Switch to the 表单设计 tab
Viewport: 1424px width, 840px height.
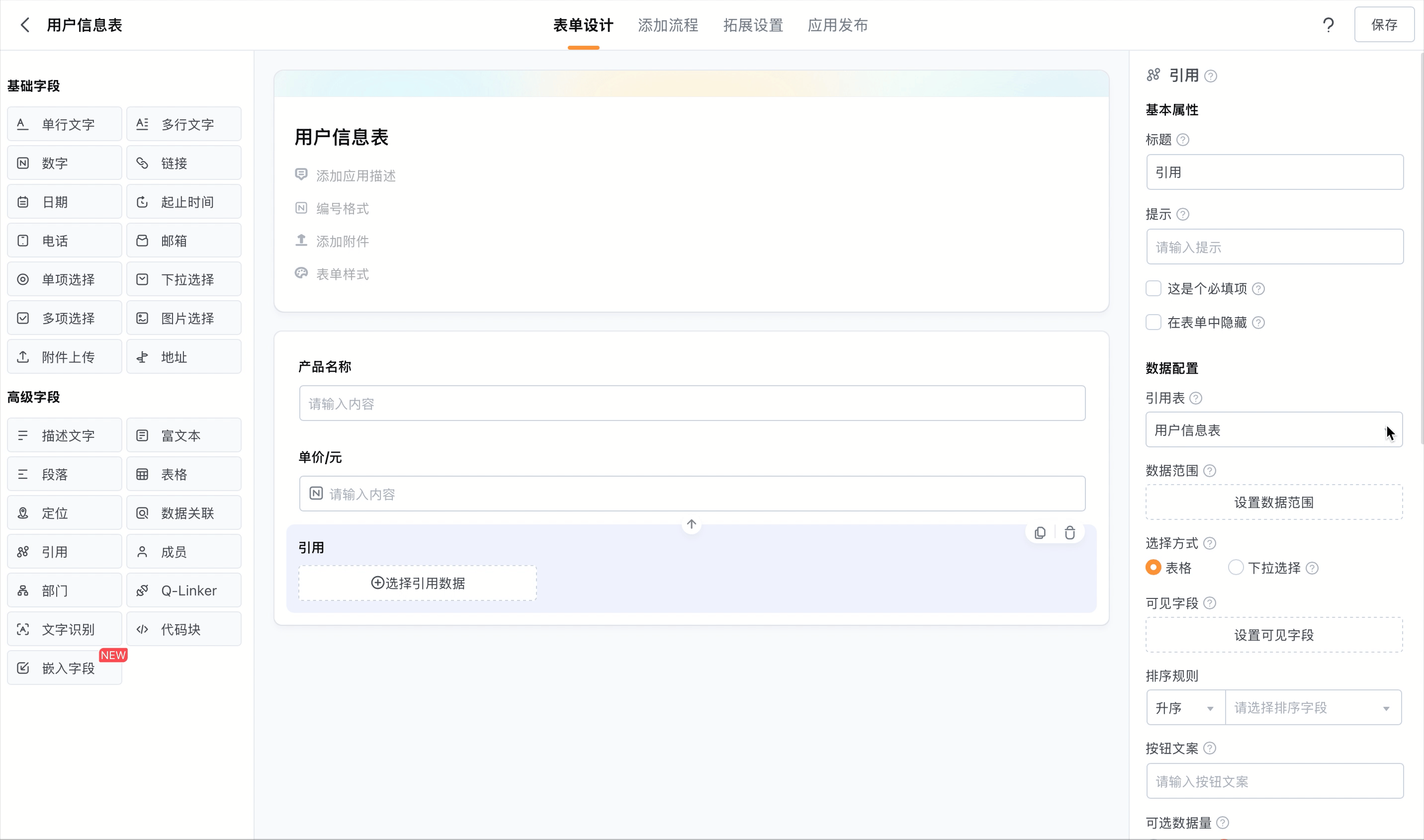(x=583, y=25)
